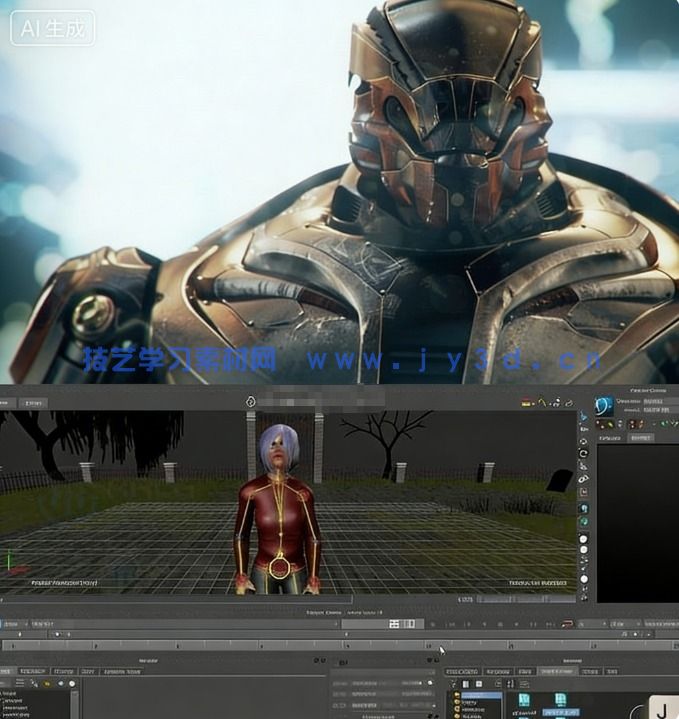Click the funnel filter icon in the content browser
The image size is (679, 719).
(453, 684)
